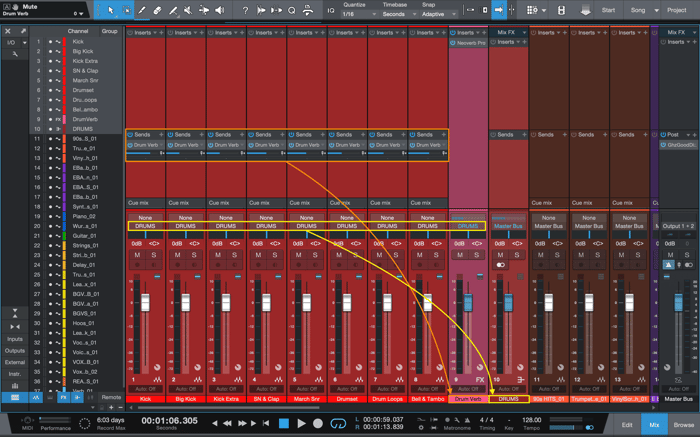Pick the Eraser tool
This screenshot has width=700, height=437.
tap(157, 10)
